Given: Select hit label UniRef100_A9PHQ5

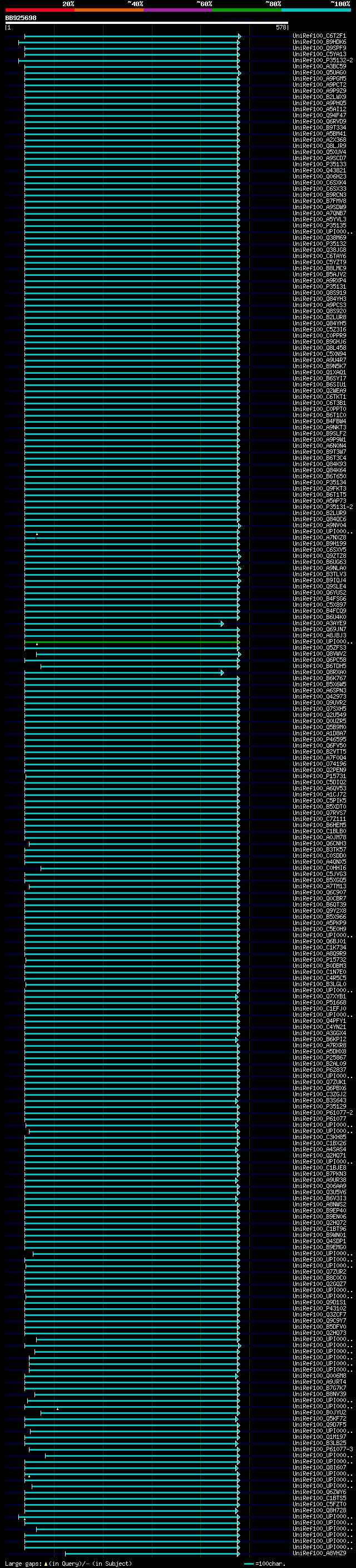Looking at the screenshot, I should (319, 103).
